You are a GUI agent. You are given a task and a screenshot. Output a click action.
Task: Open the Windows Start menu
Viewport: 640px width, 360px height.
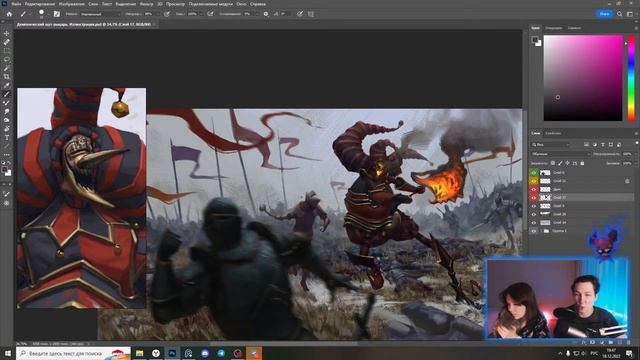(8, 353)
